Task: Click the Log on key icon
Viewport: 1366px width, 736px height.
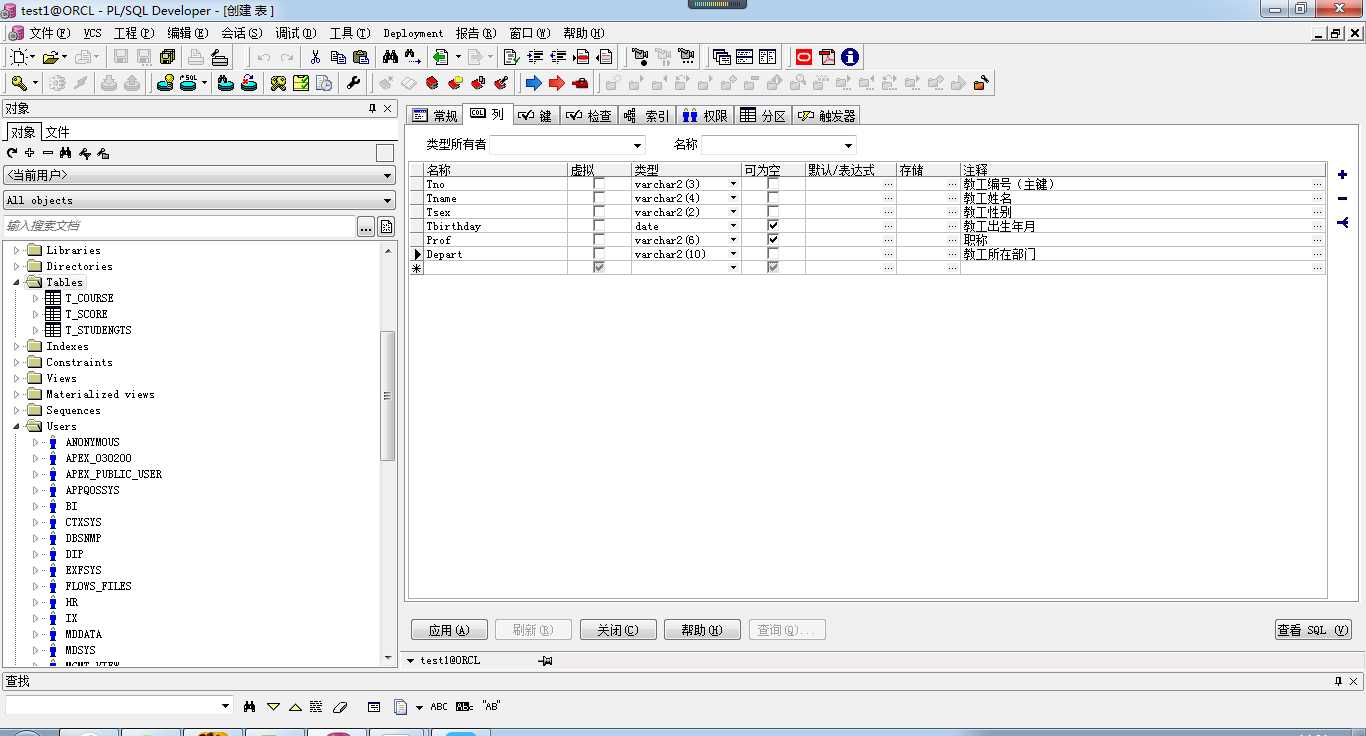Action: point(19,83)
